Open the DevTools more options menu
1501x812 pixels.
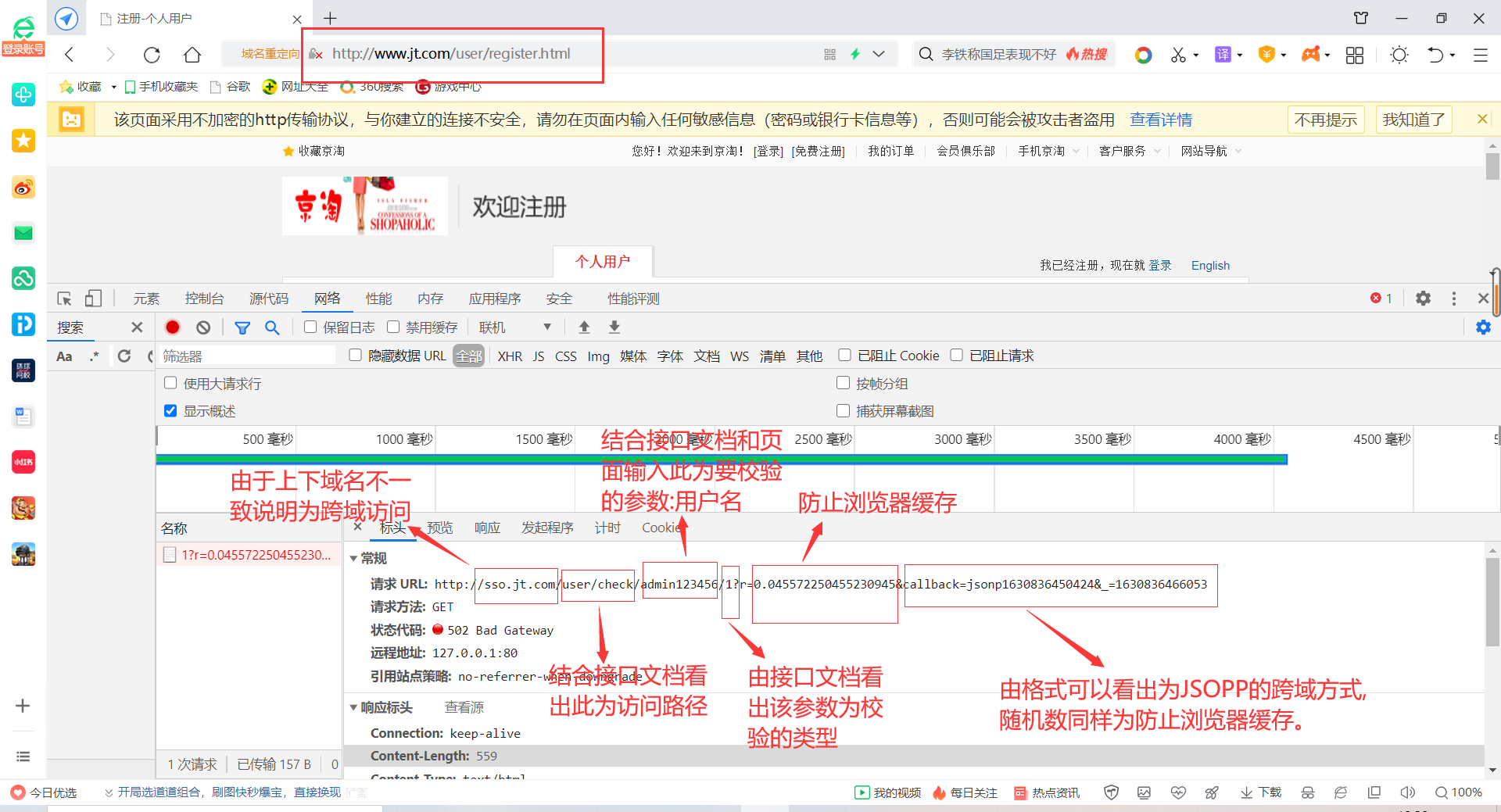click(1454, 299)
